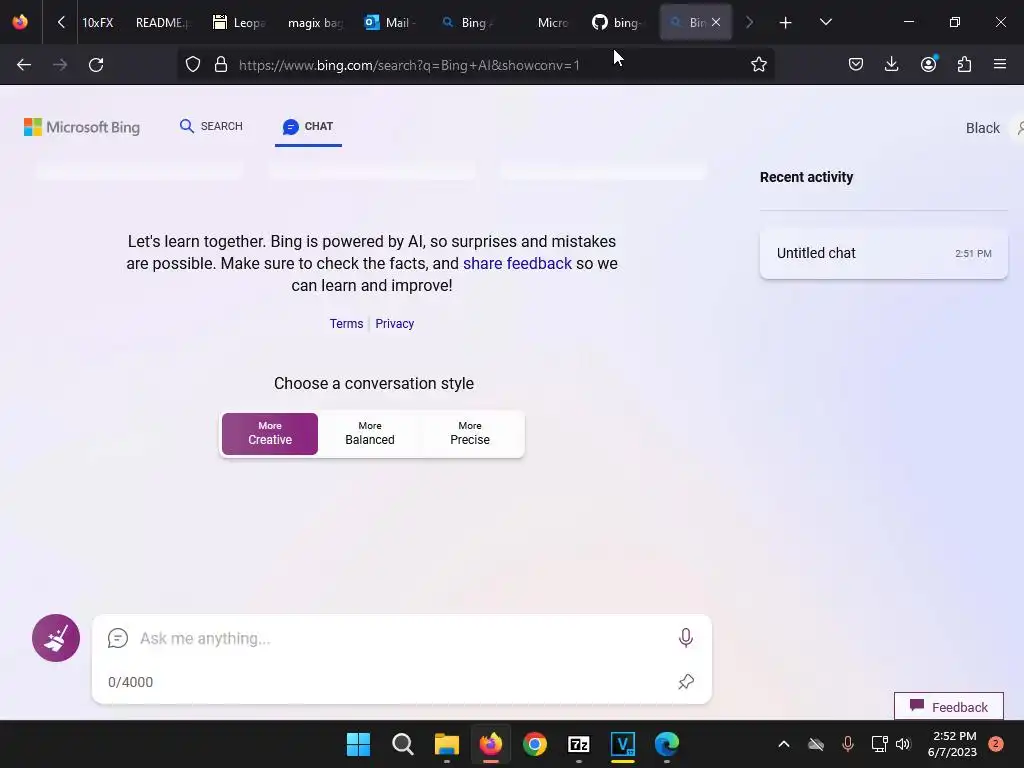Show site security lock information

pos(221,64)
